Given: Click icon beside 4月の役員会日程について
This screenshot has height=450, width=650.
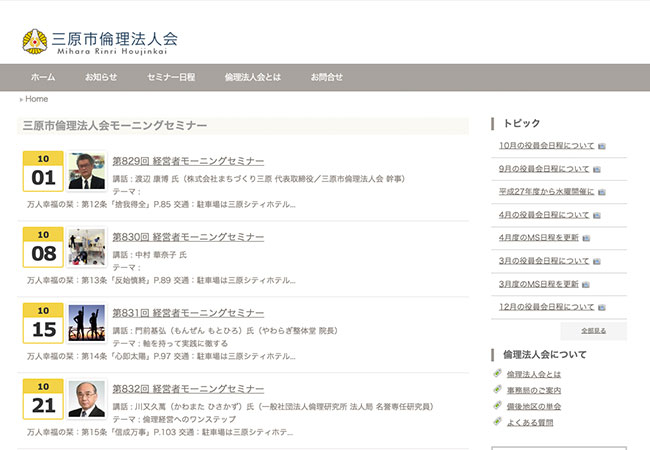Looking at the screenshot, I should click(597, 215).
